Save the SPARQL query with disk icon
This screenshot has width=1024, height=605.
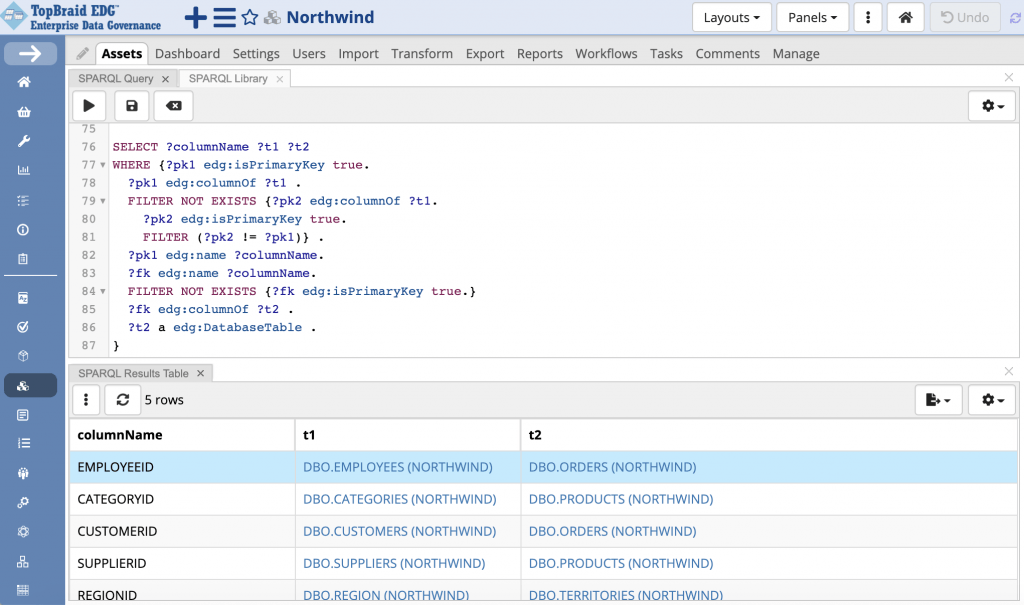coord(132,106)
